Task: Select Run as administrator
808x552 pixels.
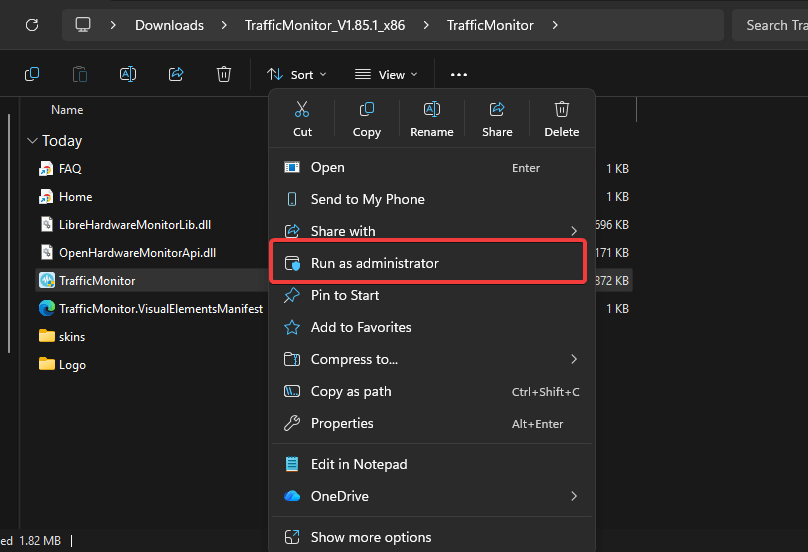Action: [x=374, y=263]
